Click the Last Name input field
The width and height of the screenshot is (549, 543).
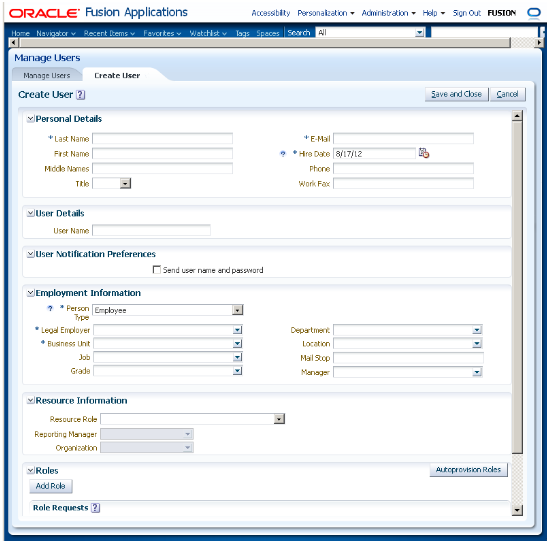(x=162, y=139)
